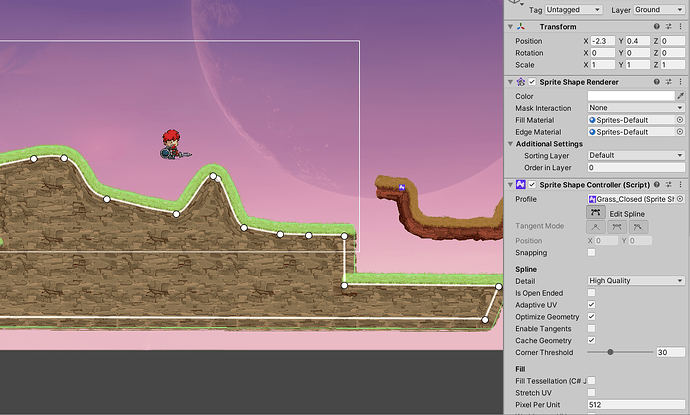Collapse Additional Settings foldout

coord(510,144)
